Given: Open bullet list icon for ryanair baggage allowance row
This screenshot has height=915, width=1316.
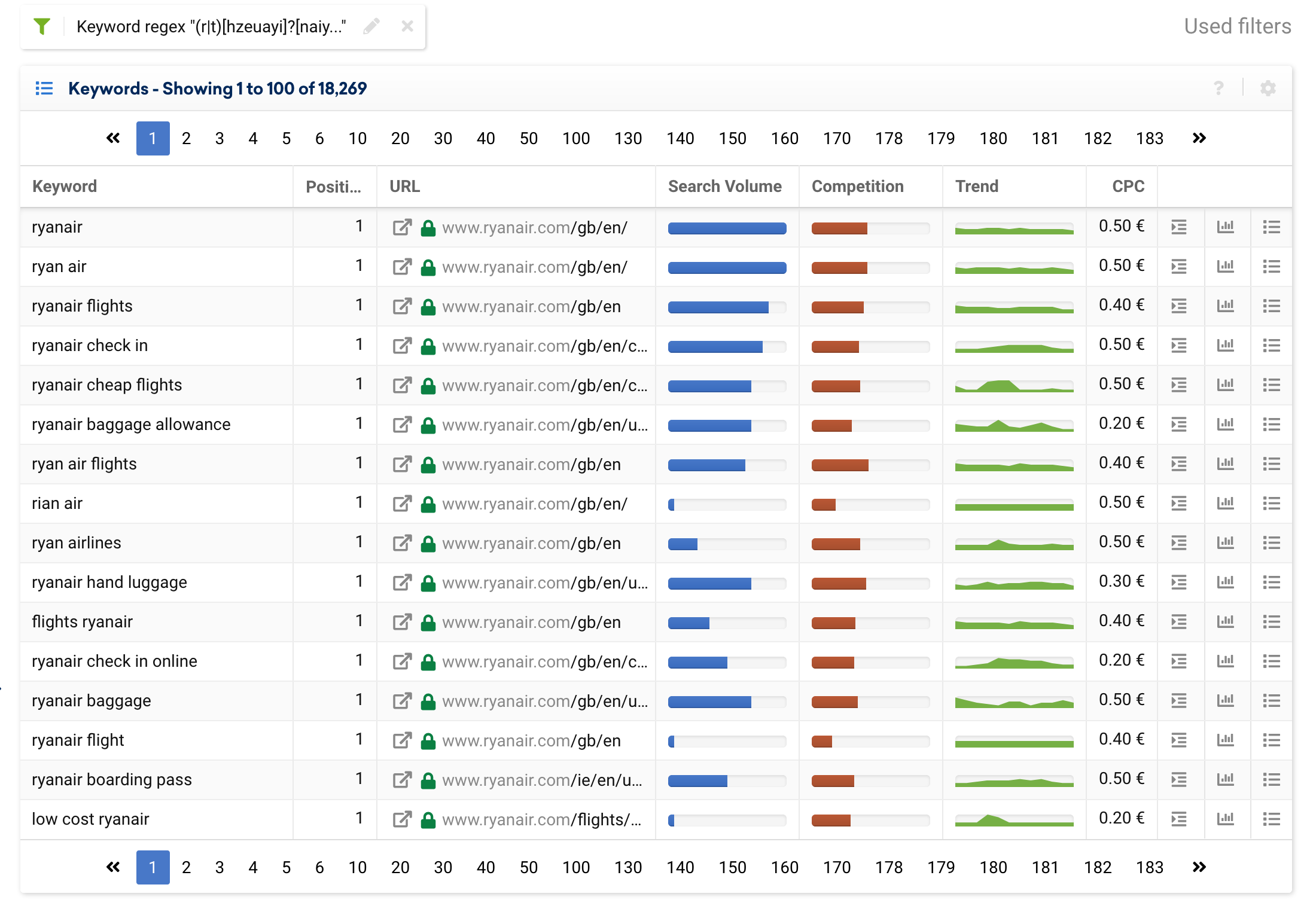Looking at the screenshot, I should coord(1272,425).
